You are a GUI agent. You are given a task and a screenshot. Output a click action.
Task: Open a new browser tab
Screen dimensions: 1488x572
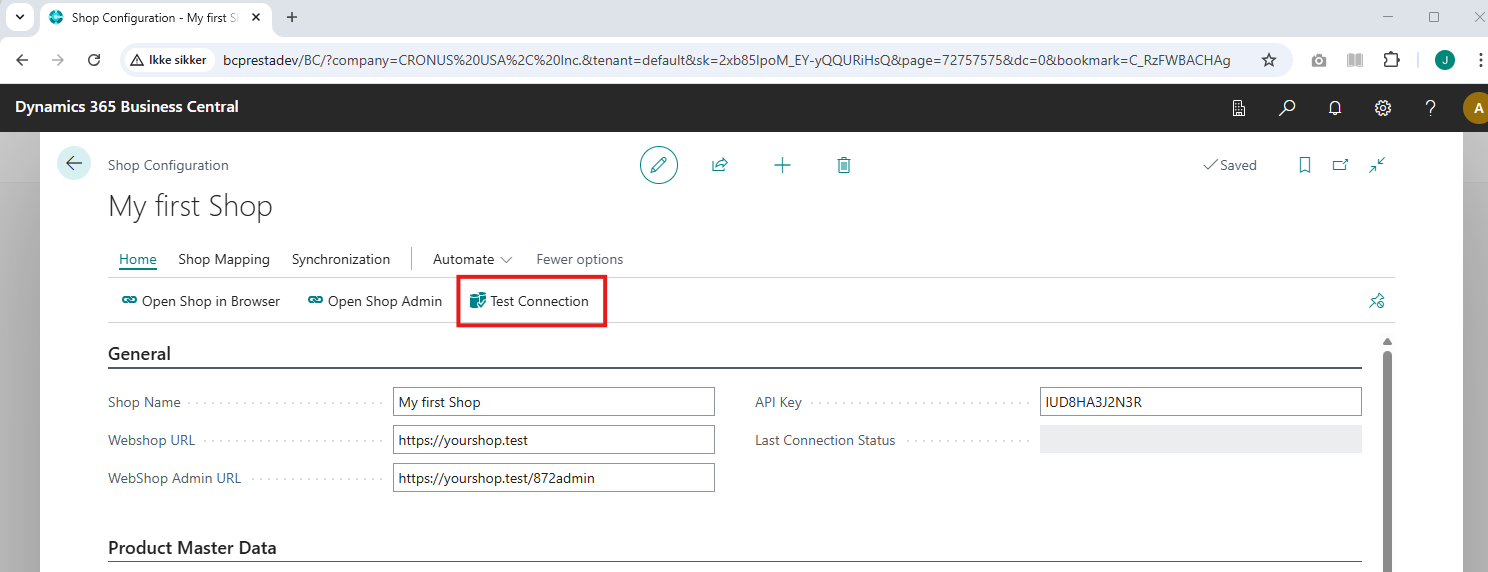(x=292, y=17)
